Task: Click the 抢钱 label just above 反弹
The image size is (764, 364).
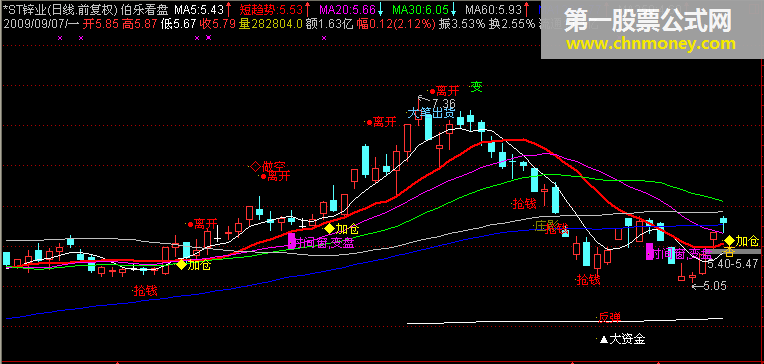Action: pos(588,280)
